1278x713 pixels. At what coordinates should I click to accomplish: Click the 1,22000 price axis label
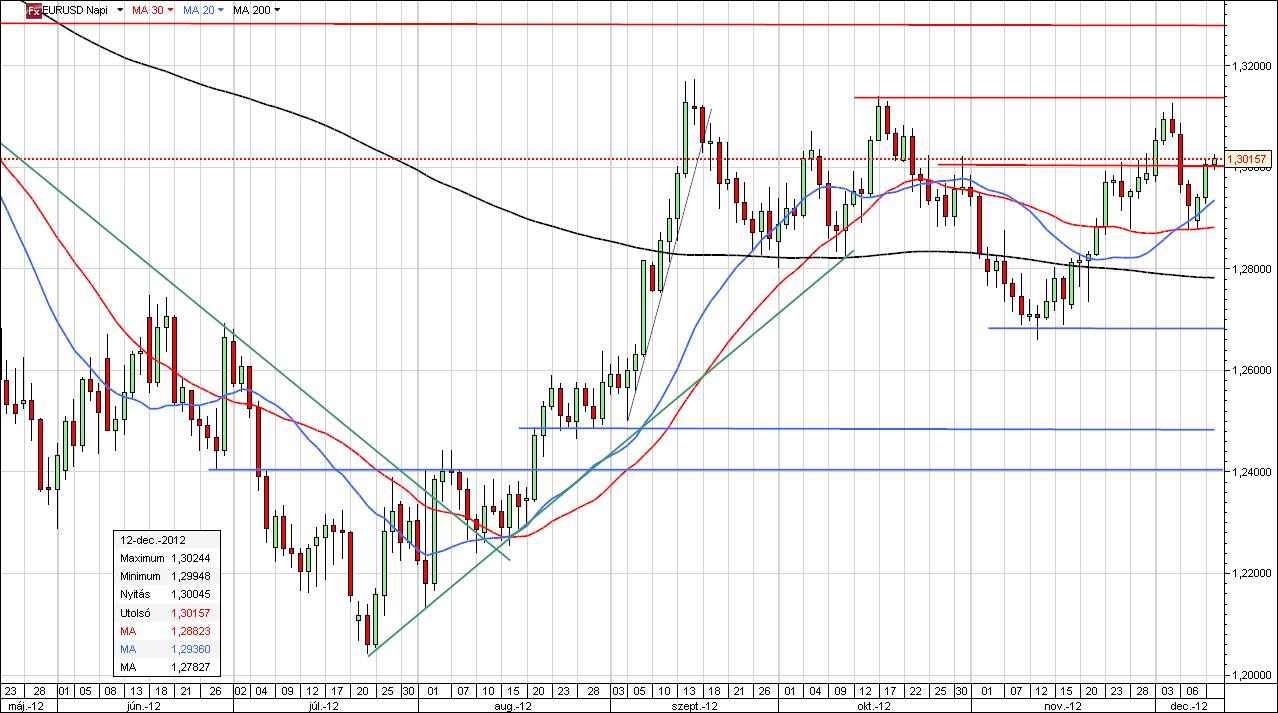pyautogui.click(x=1253, y=573)
